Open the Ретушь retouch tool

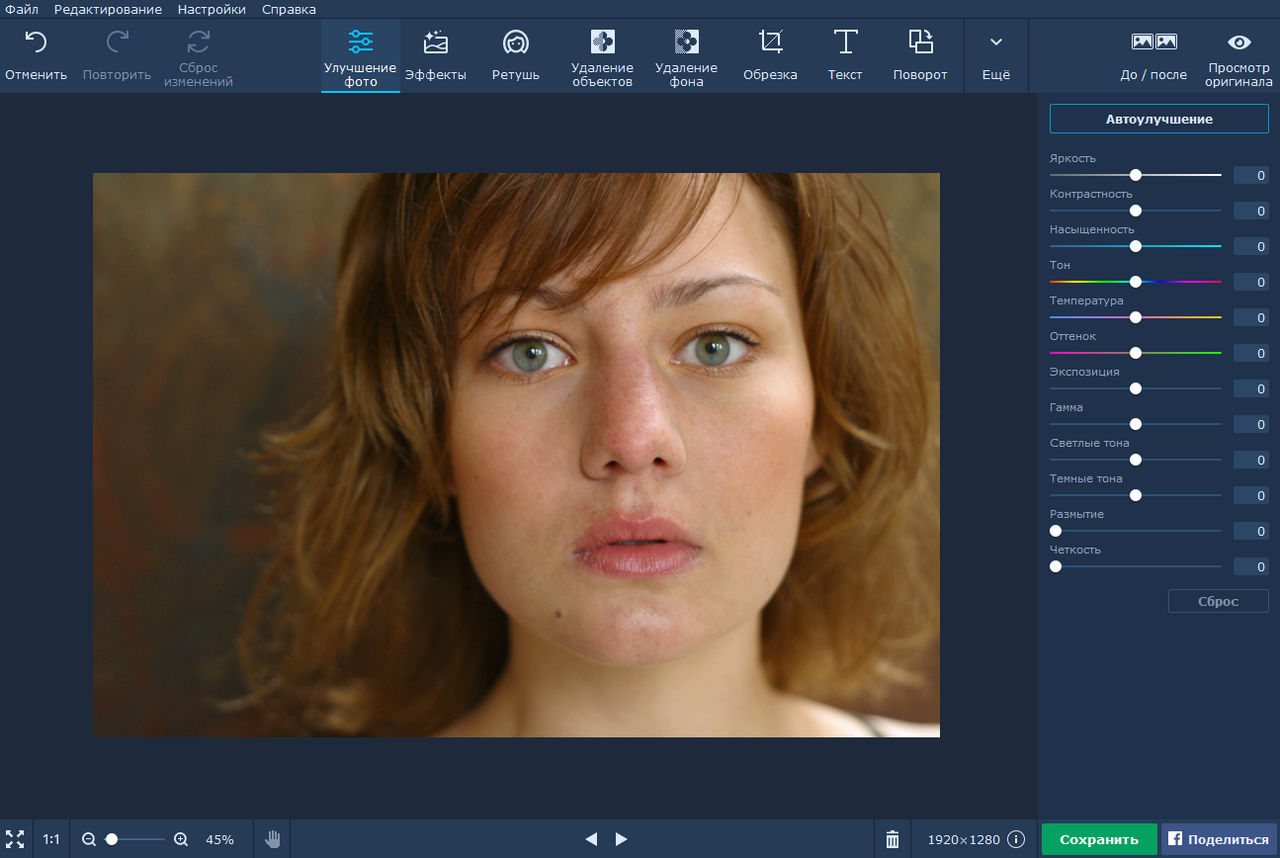pos(515,57)
